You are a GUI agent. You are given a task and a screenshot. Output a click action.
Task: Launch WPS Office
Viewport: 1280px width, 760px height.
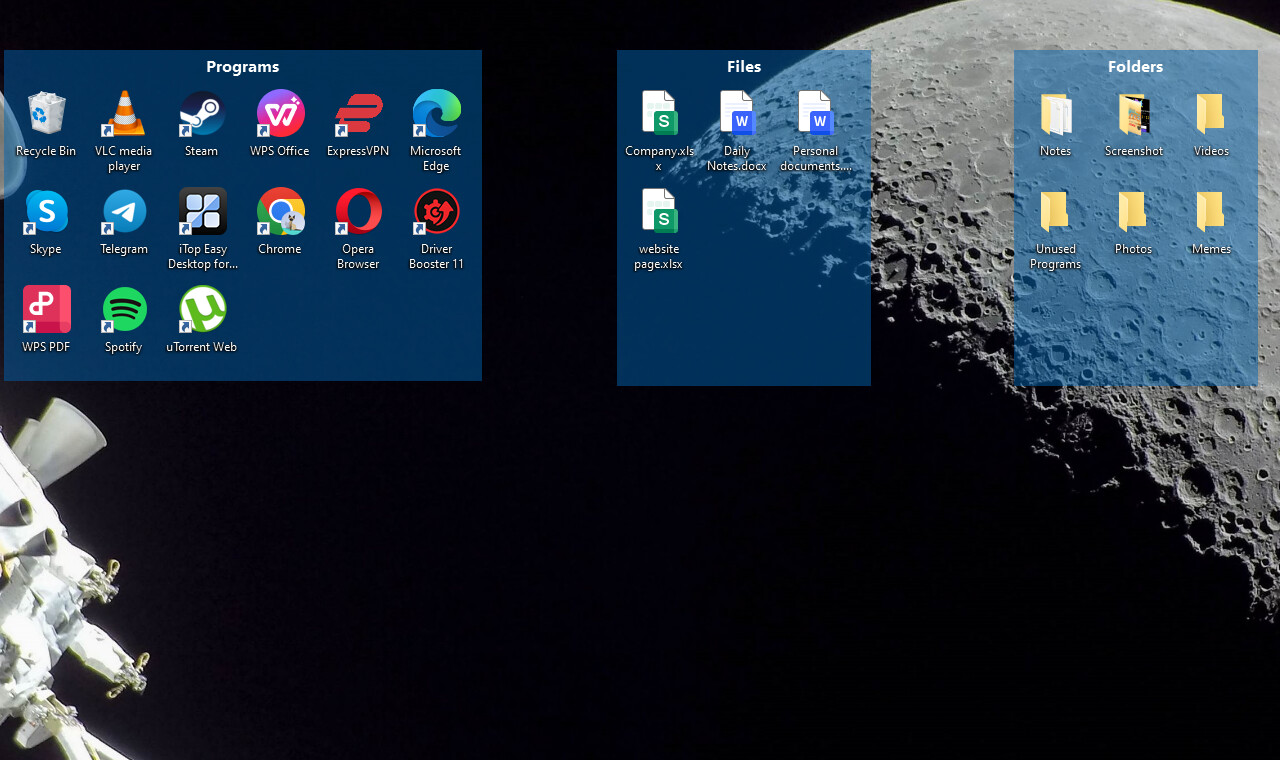[x=280, y=113]
